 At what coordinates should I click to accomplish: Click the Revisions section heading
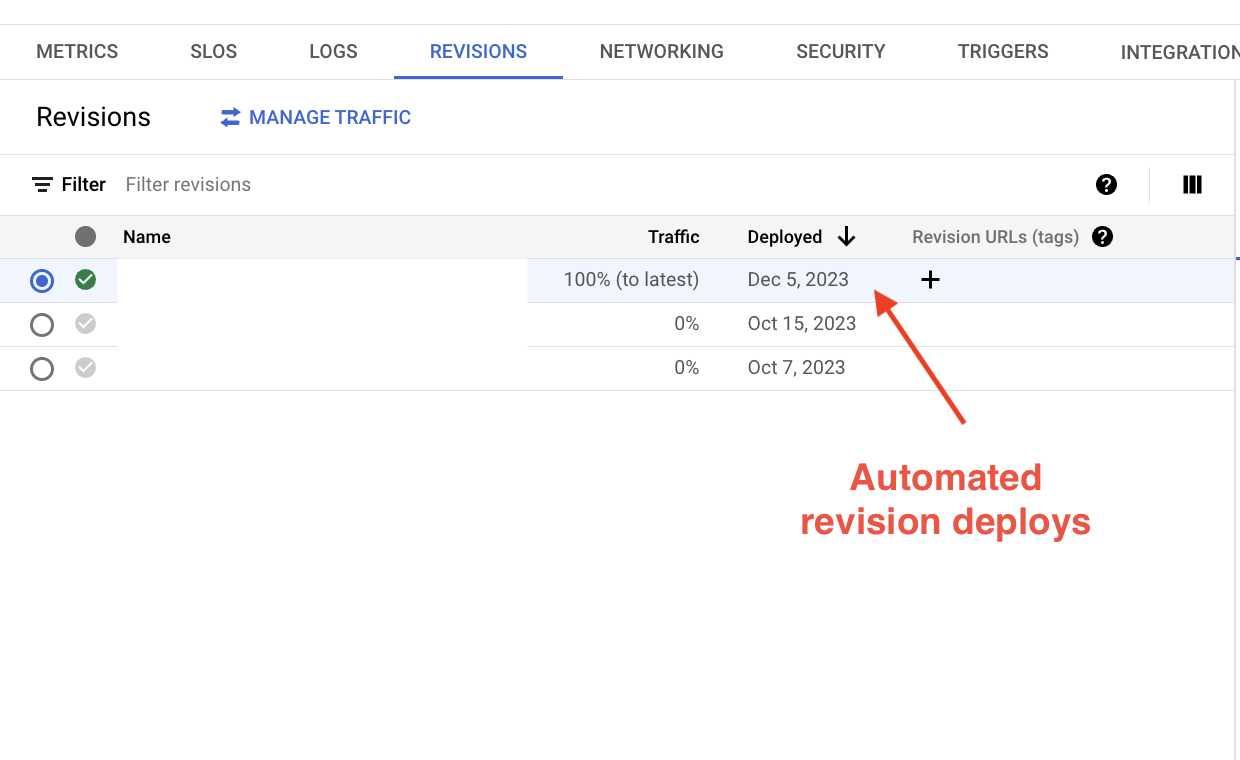coord(93,117)
